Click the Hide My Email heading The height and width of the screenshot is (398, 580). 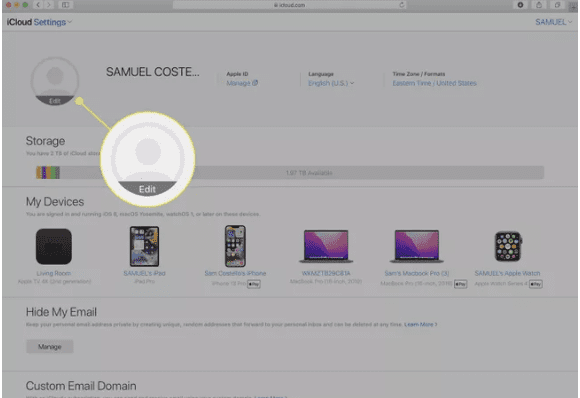[61, 312]
